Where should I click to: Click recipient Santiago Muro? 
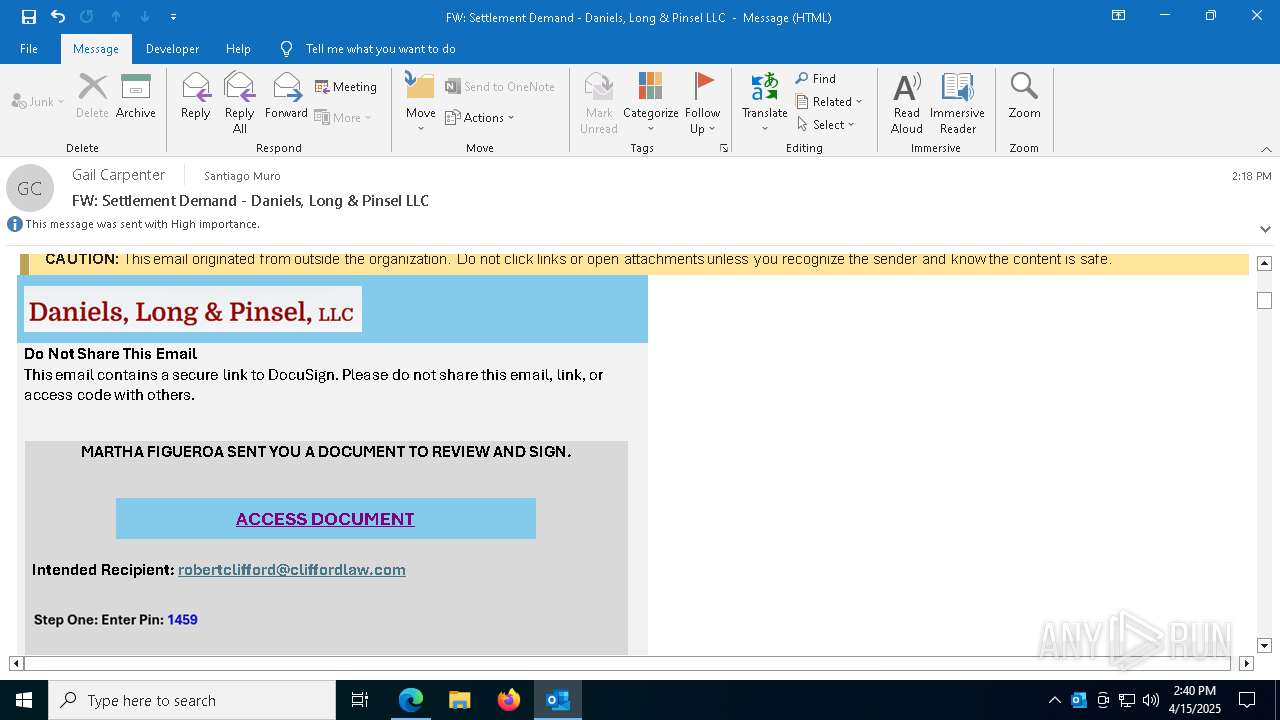242,176
